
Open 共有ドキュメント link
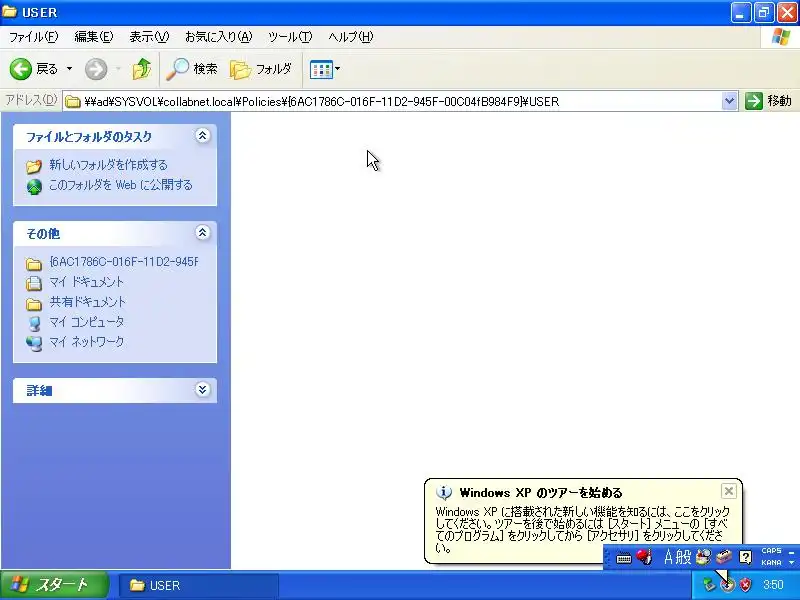(87, 302)
